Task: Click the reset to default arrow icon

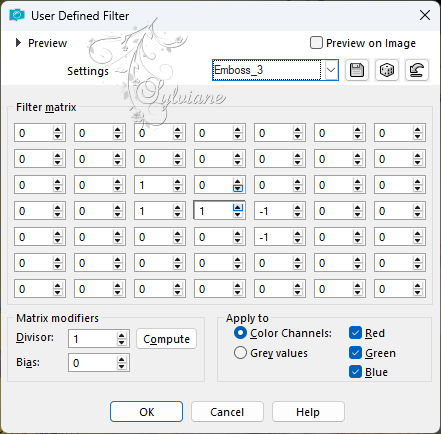Action: click(417, 70)
